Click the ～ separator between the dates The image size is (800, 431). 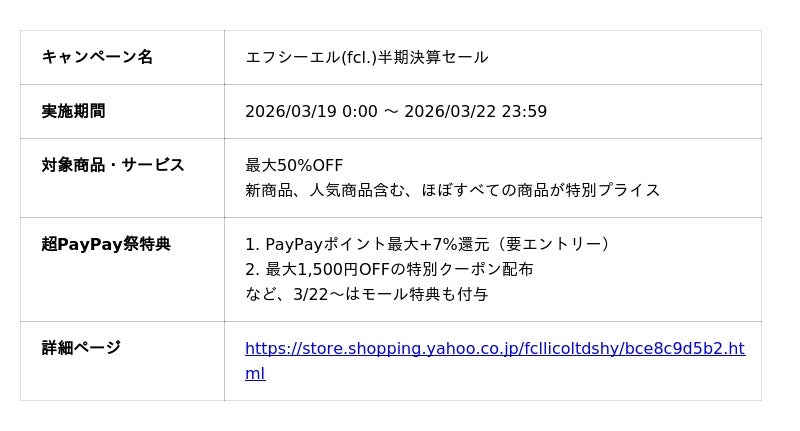pos(391,111)
